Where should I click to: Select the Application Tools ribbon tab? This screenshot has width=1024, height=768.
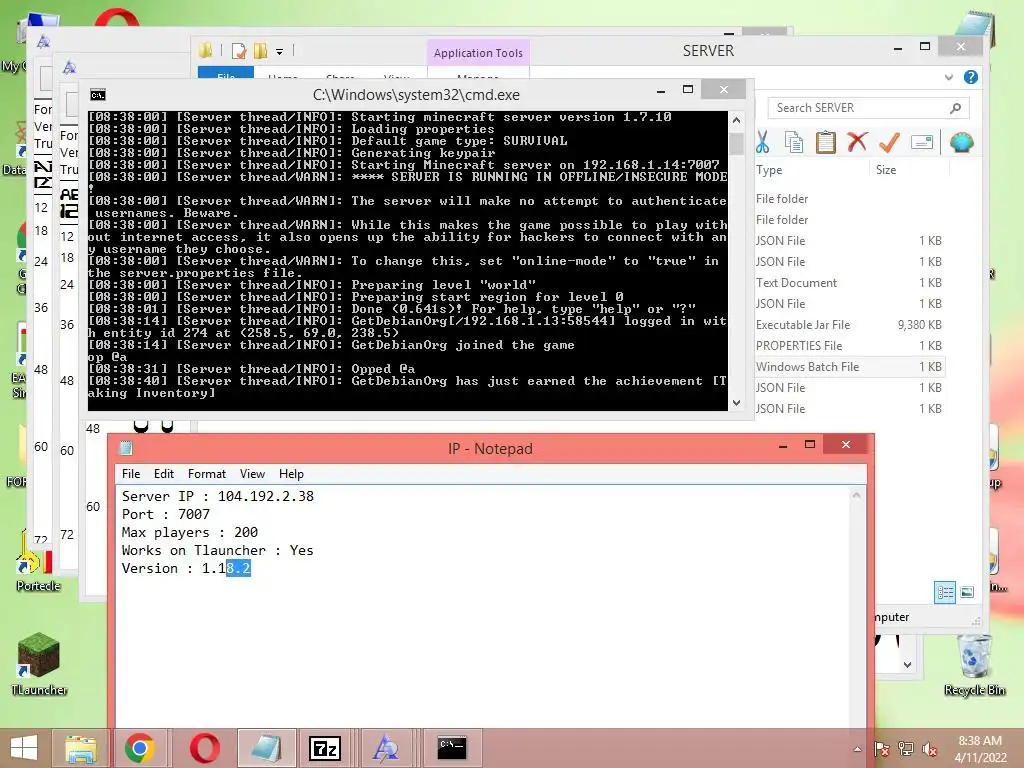[478, 53]
